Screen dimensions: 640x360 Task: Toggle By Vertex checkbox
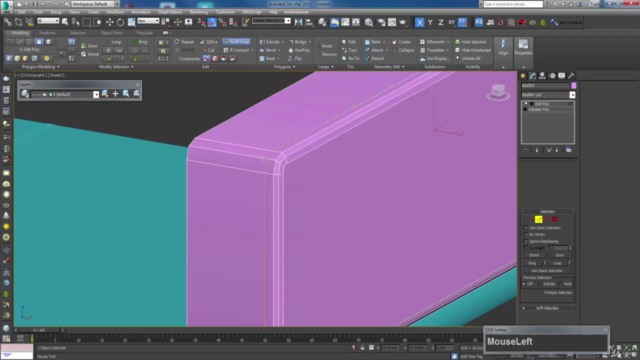[x=526, y=235]
